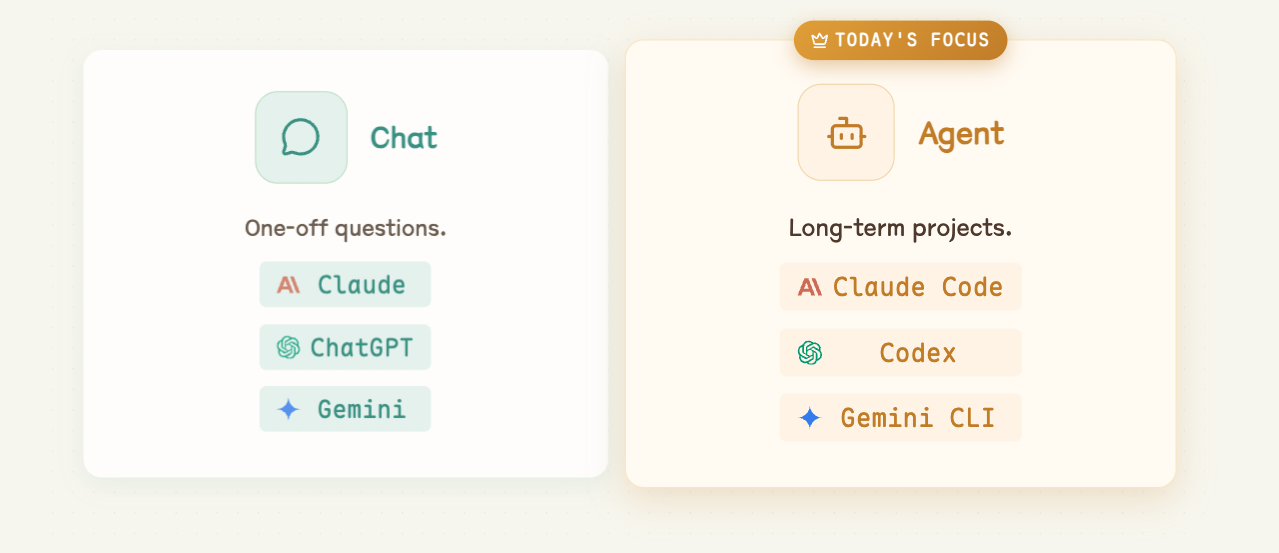Click the Anthropic logo beside Claude

point(289,285)
